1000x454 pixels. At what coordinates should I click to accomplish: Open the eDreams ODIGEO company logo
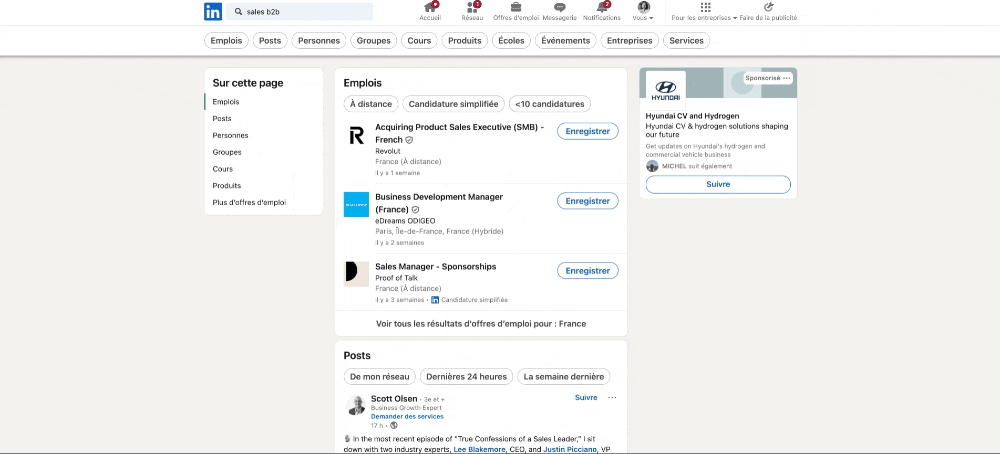356,205
